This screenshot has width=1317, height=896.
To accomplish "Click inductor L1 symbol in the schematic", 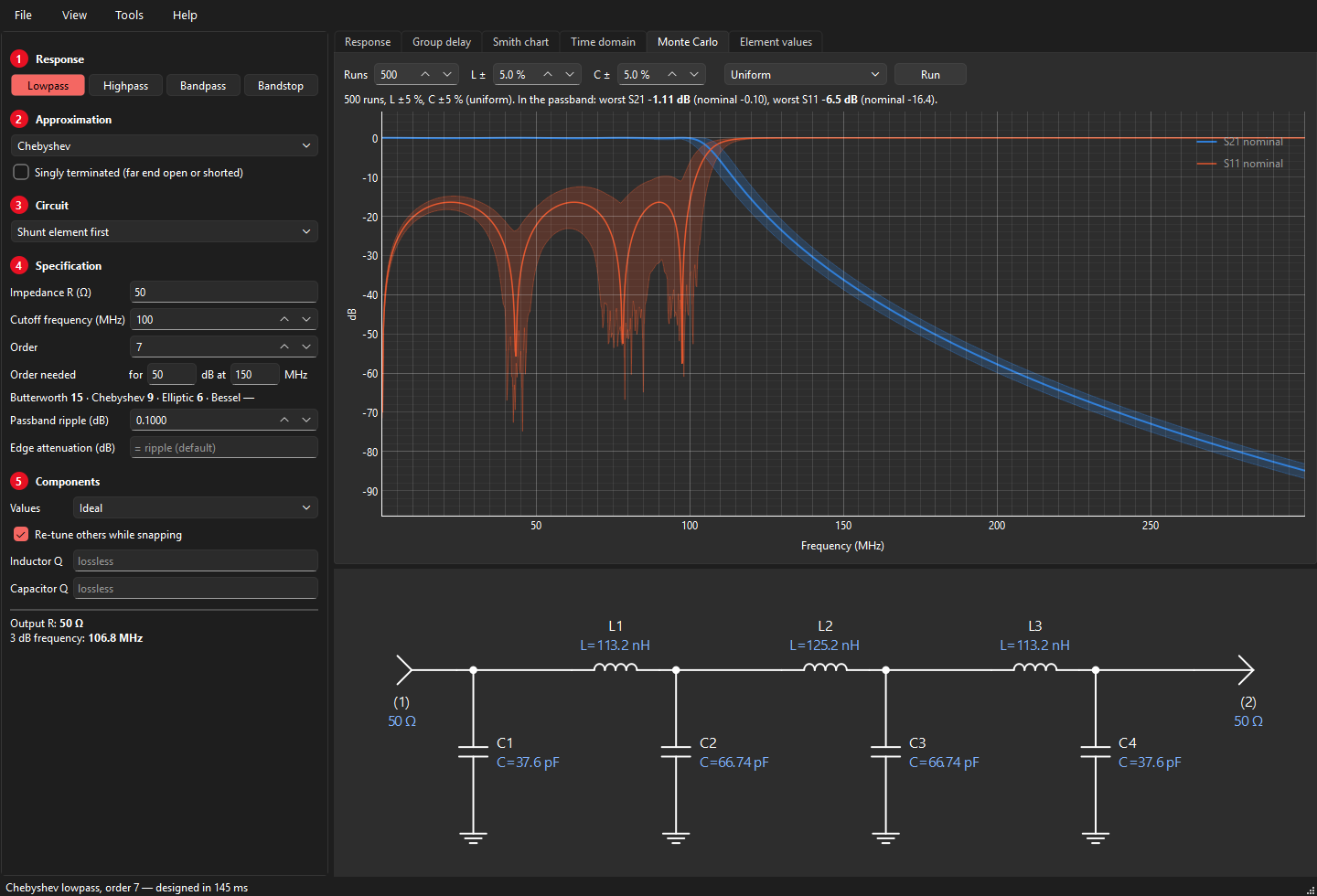I will [x=616, y=668].
